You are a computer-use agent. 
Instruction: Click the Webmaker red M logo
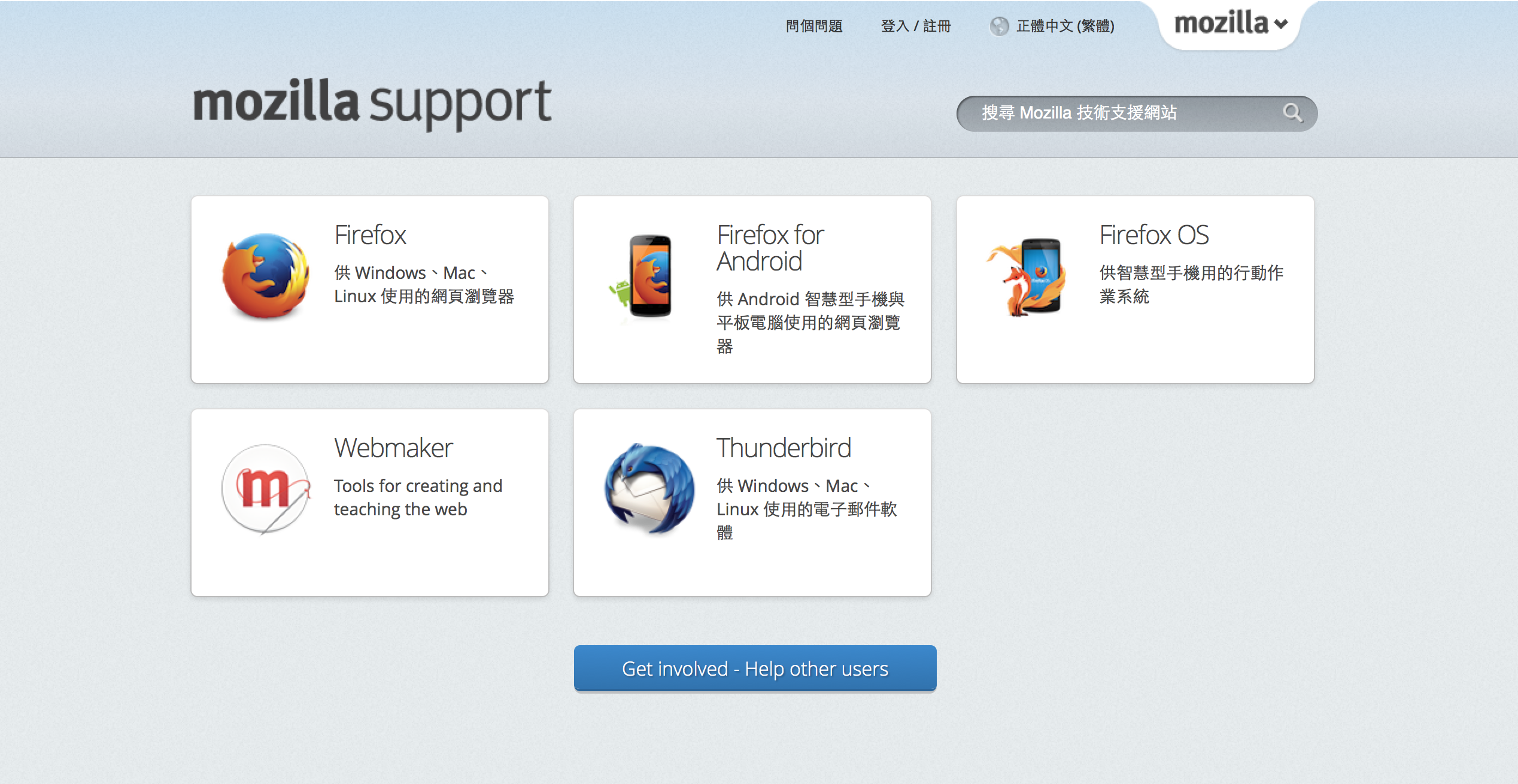[266, 489]
